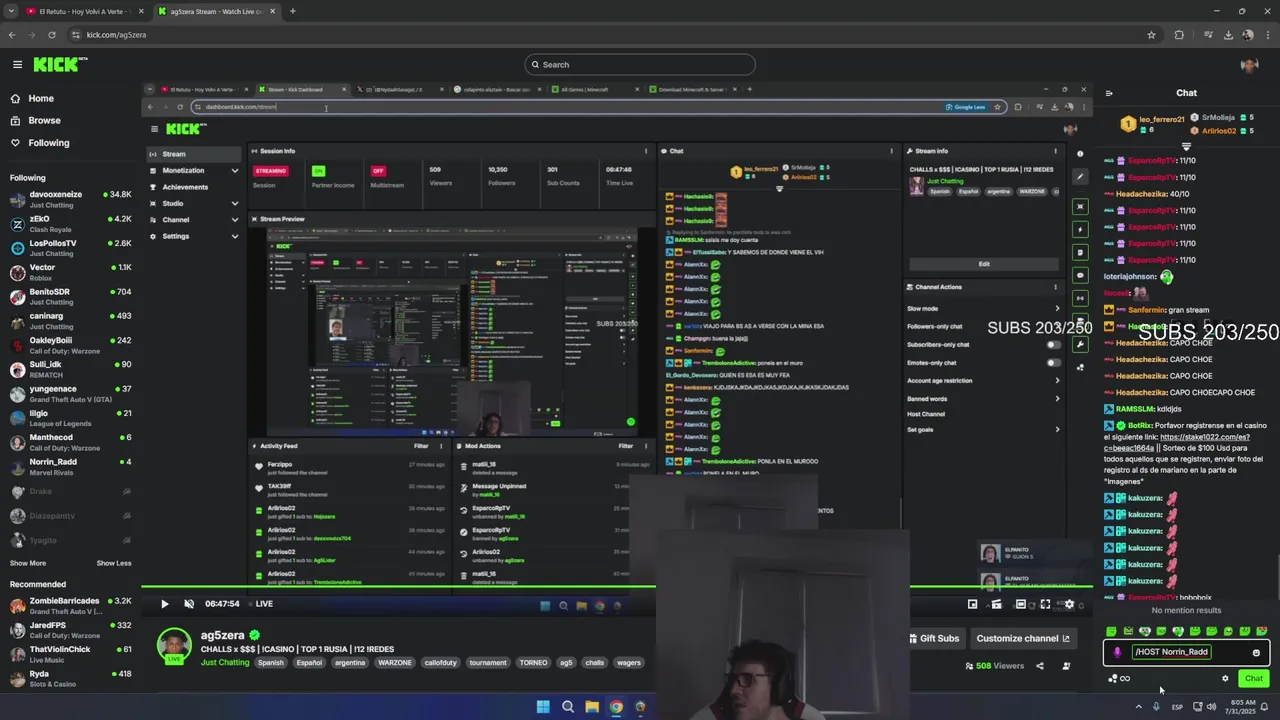
Task: Unmute the stream via the speaker icon
Action: click(x=189, y=604)
